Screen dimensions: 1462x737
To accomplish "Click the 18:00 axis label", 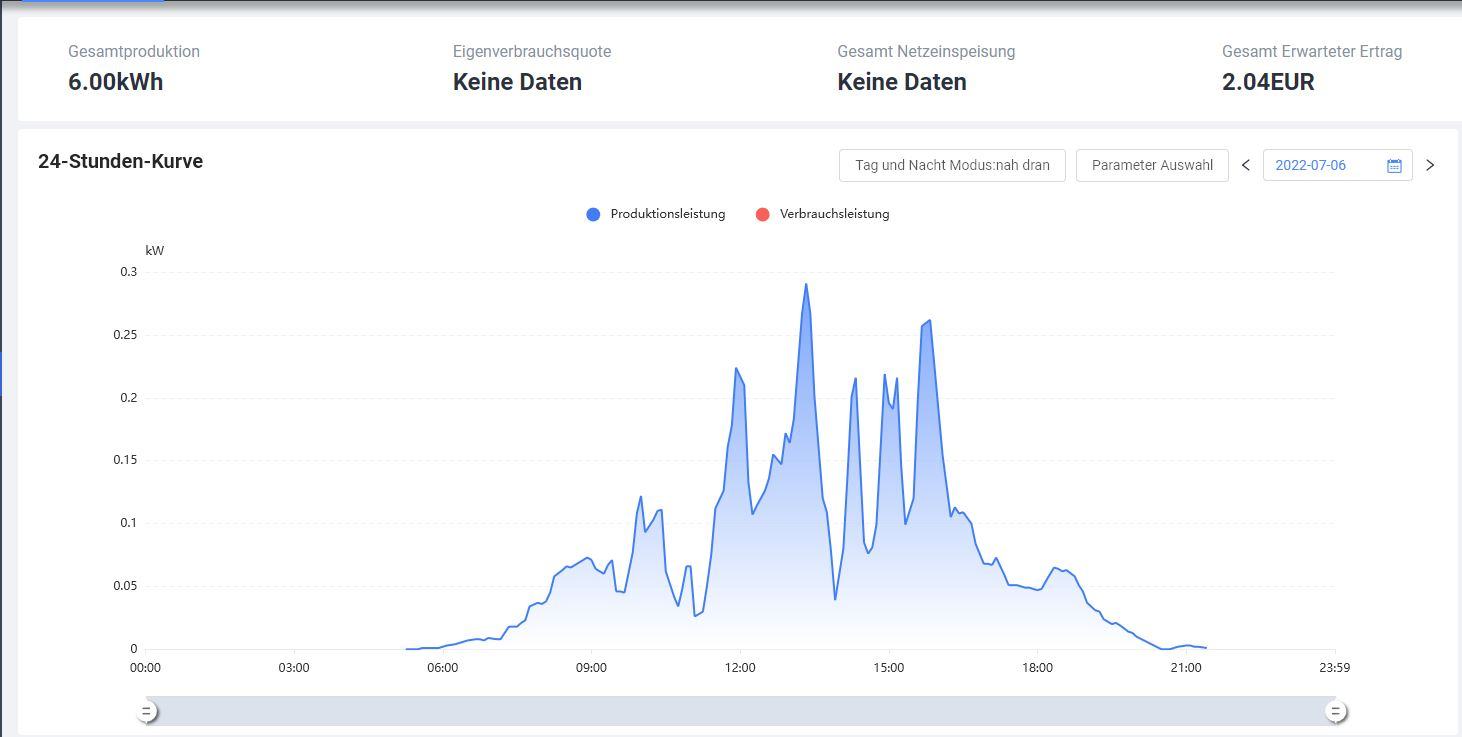I will (x=1037, y=668).
